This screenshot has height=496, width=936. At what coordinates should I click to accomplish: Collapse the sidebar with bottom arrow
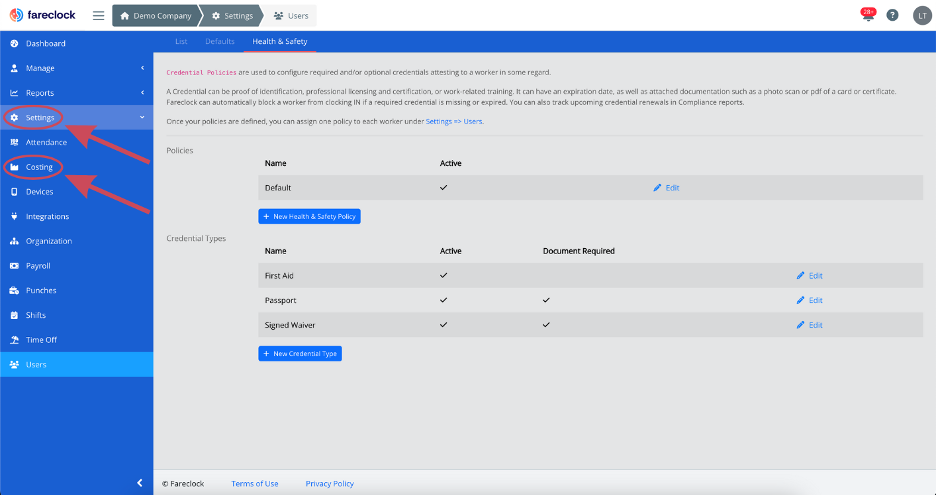tap(139, 483)
